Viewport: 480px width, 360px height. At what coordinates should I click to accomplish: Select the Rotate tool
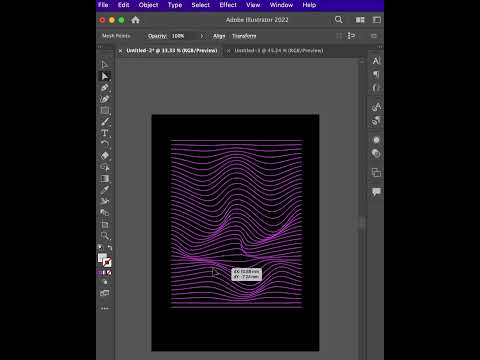point(105,144)
